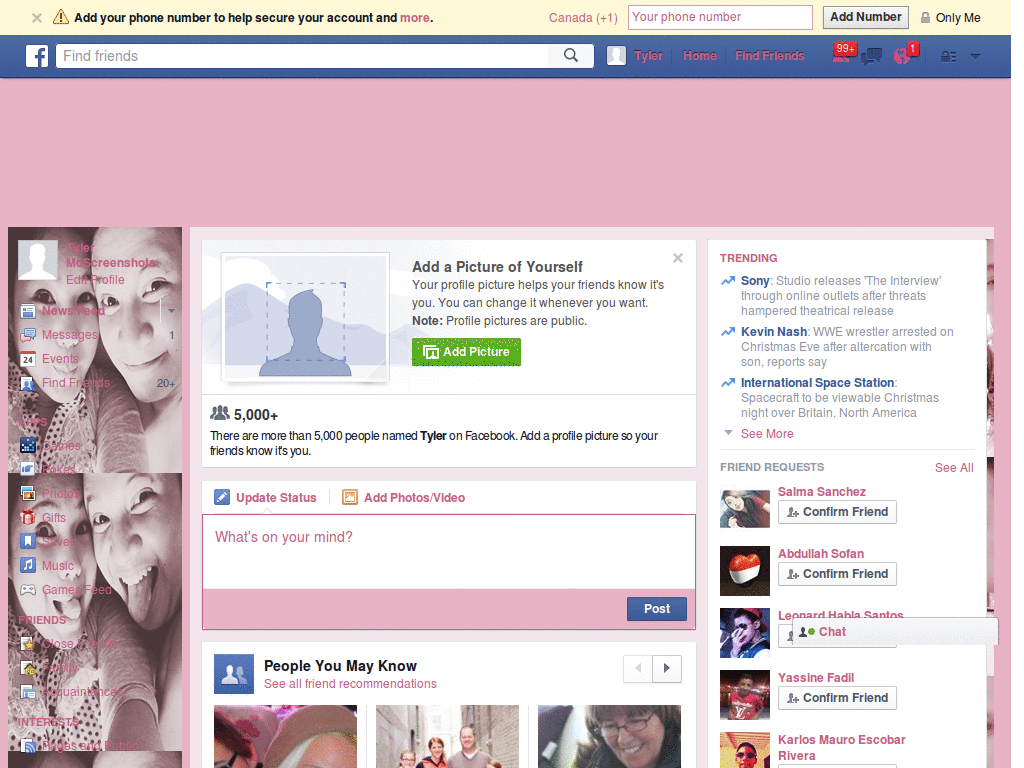Click Edit Profile in sidebar
The image size is (1024, 768).
point(95,280)
